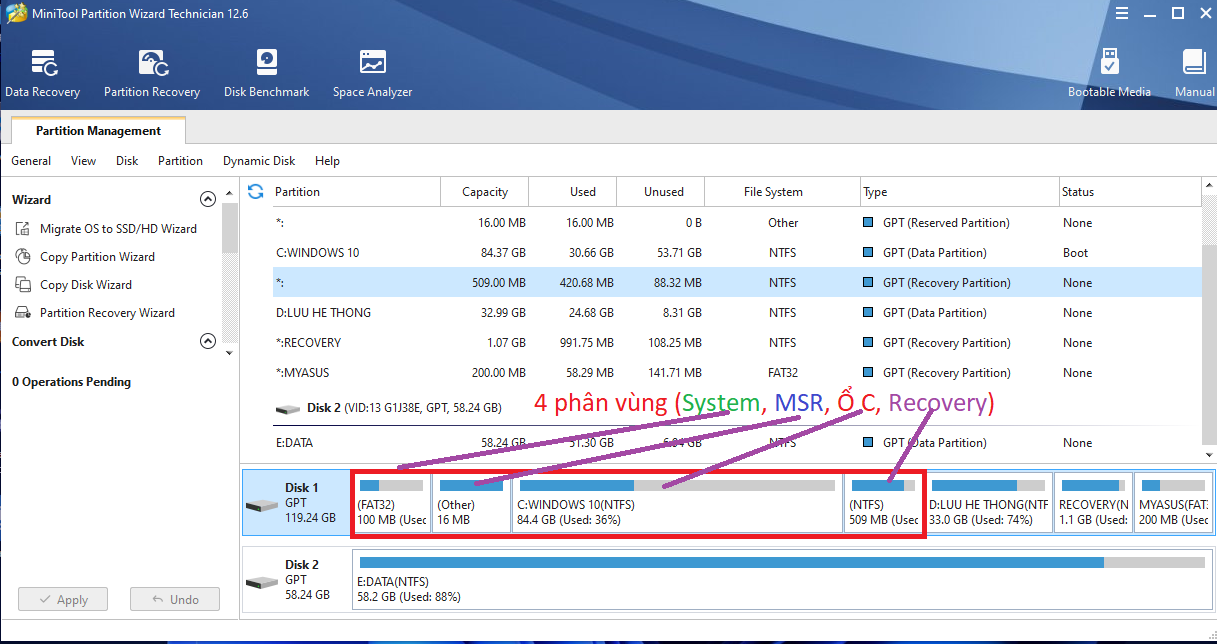Open Disk Benchmark
This screenshot has width=1217, height=644.
click(x=266, y=74)
